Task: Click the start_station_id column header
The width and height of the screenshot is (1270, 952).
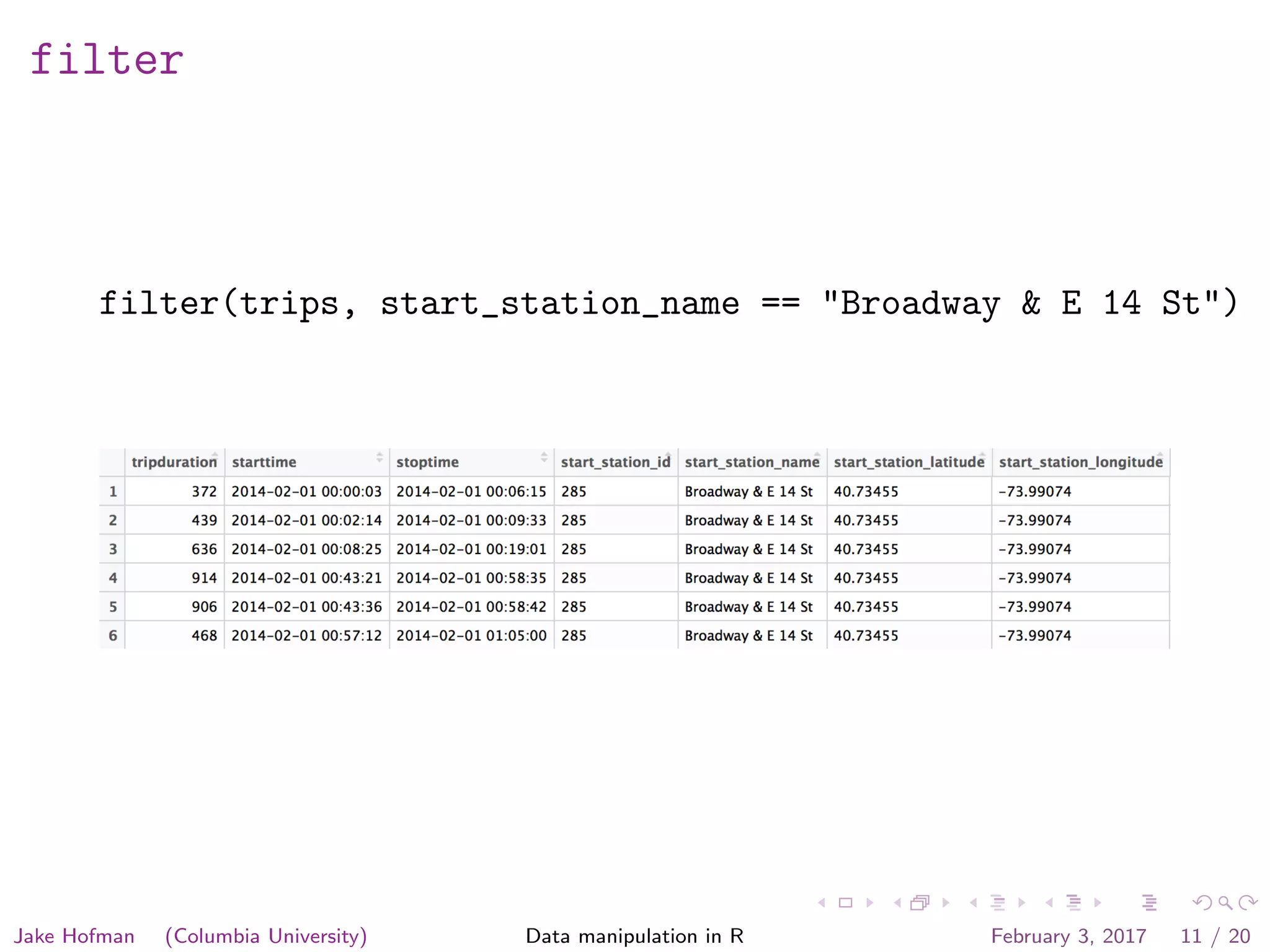Action: click(616, 462)
